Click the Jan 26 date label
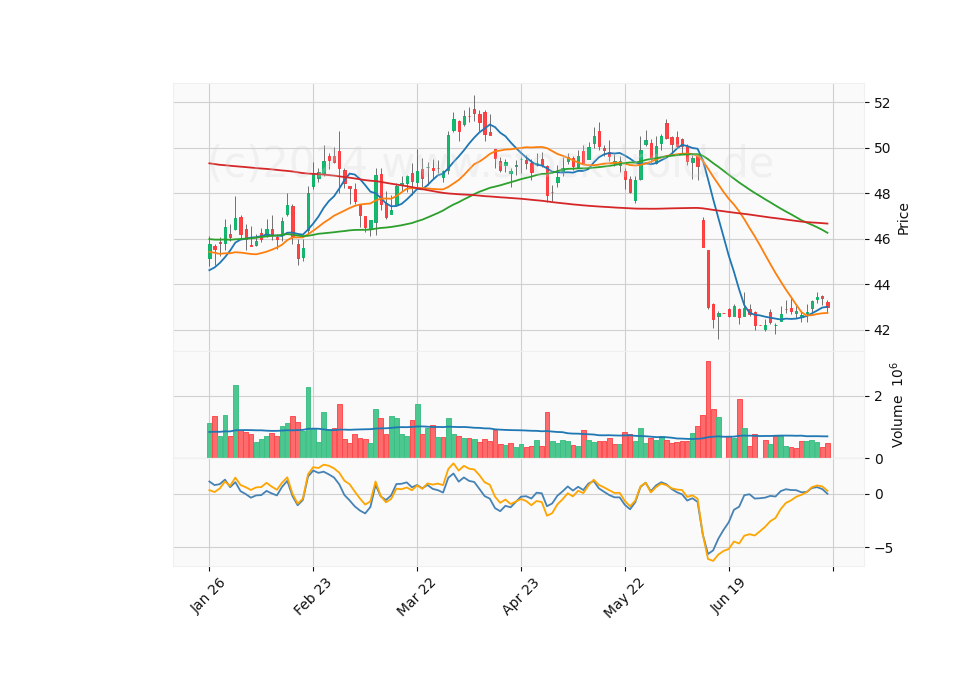Viewport: 960px width, 690px height. [208, 596]
